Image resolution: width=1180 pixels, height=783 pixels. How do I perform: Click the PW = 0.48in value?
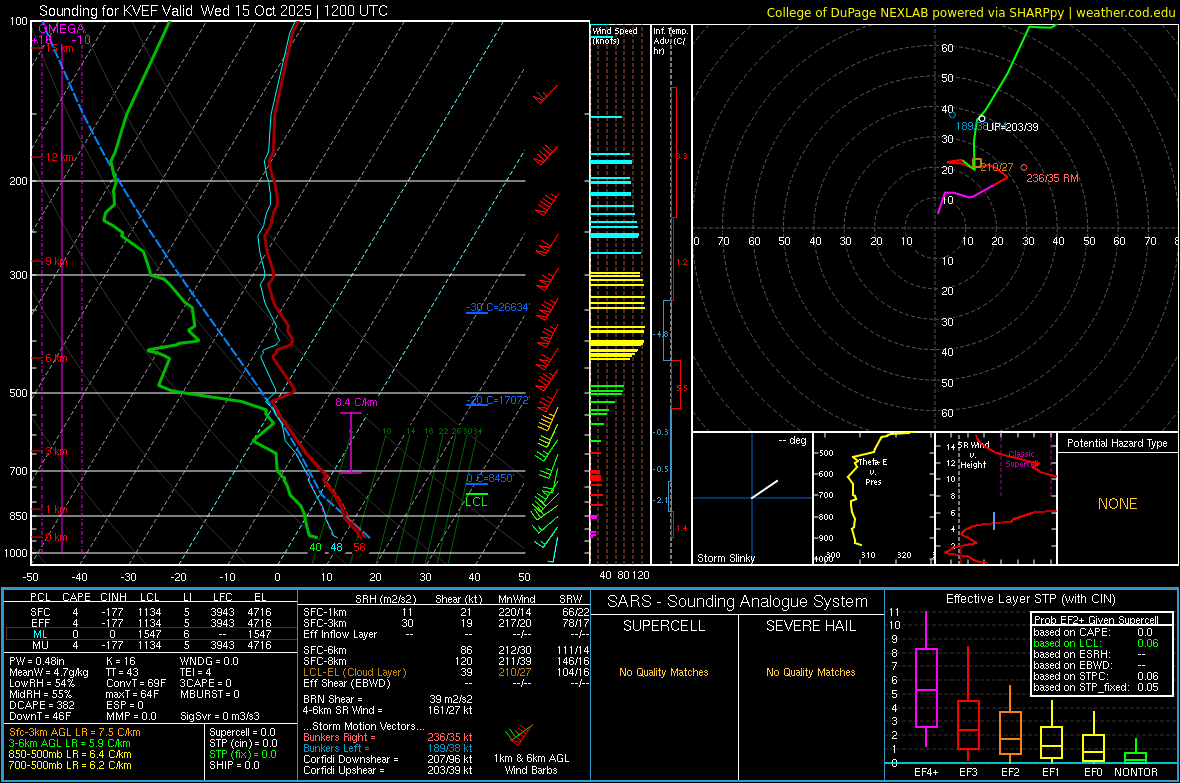click(x=37, y=661)
